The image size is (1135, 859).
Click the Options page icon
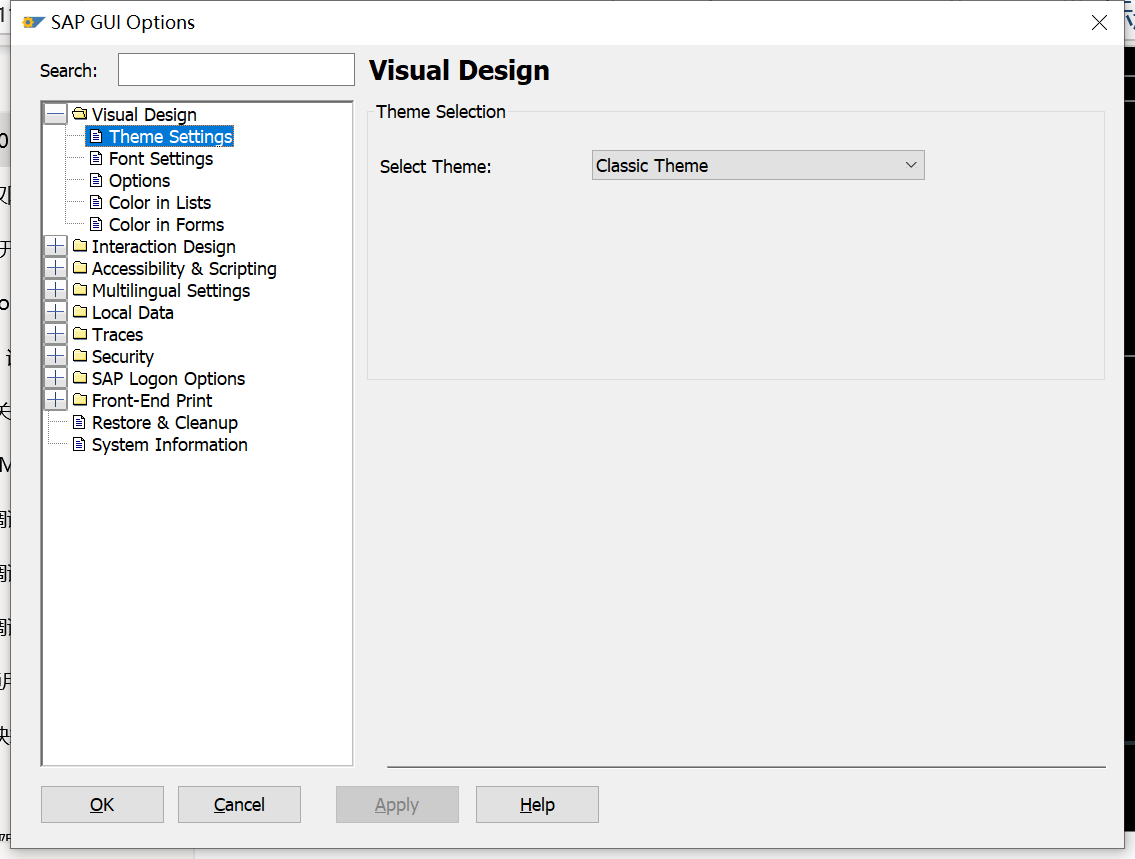[96, 180]
